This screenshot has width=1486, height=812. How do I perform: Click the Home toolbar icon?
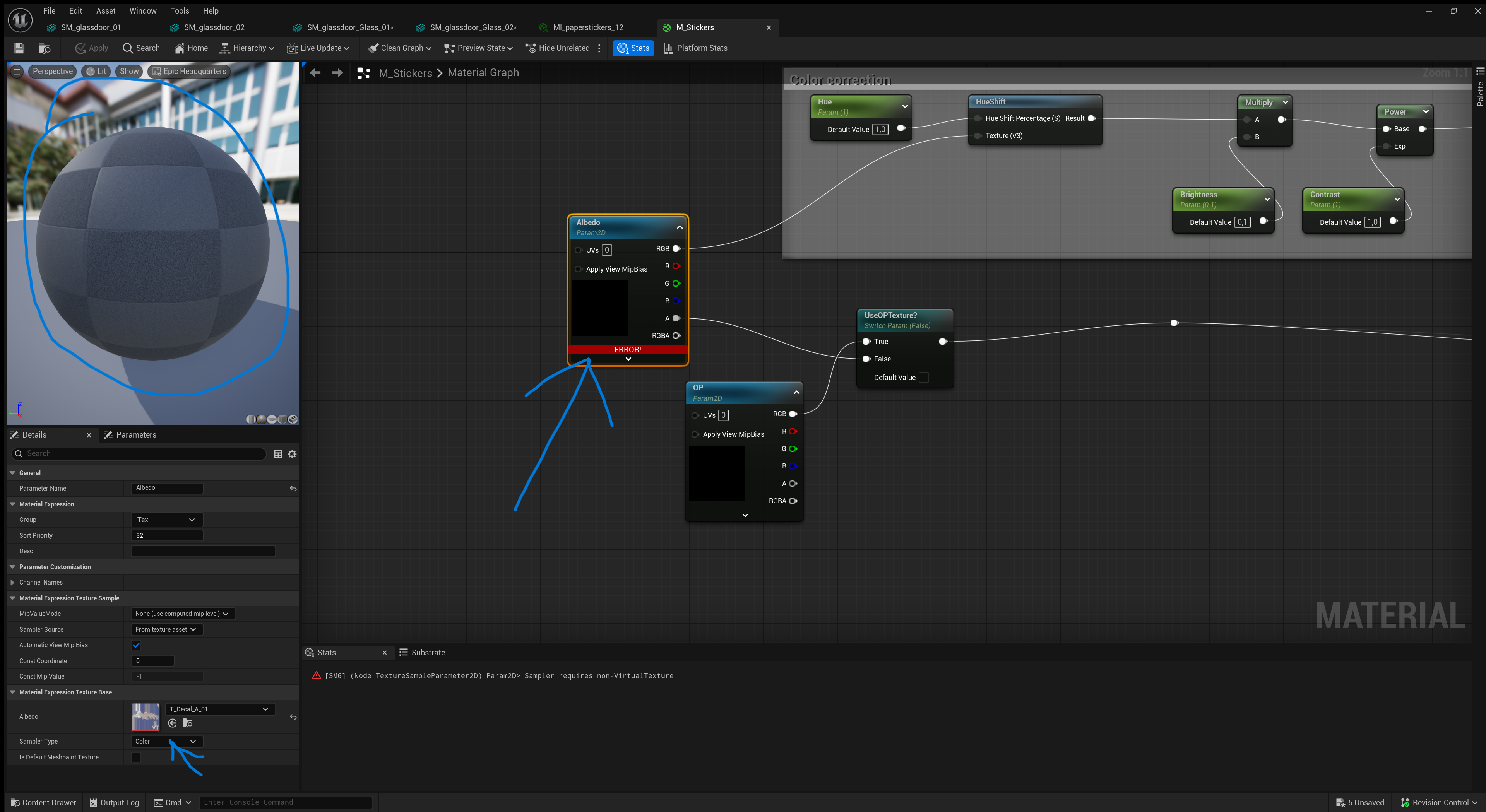pos(191,48)
